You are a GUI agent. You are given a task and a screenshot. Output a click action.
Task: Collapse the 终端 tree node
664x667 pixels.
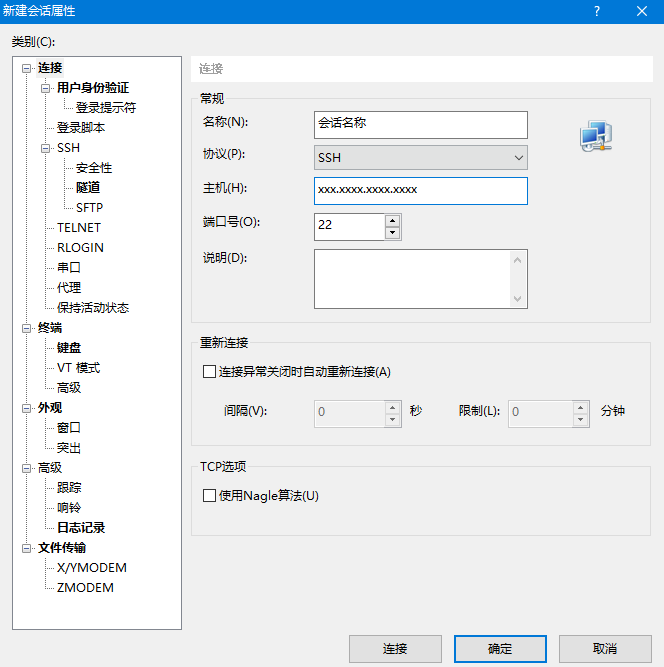[26, 328]
